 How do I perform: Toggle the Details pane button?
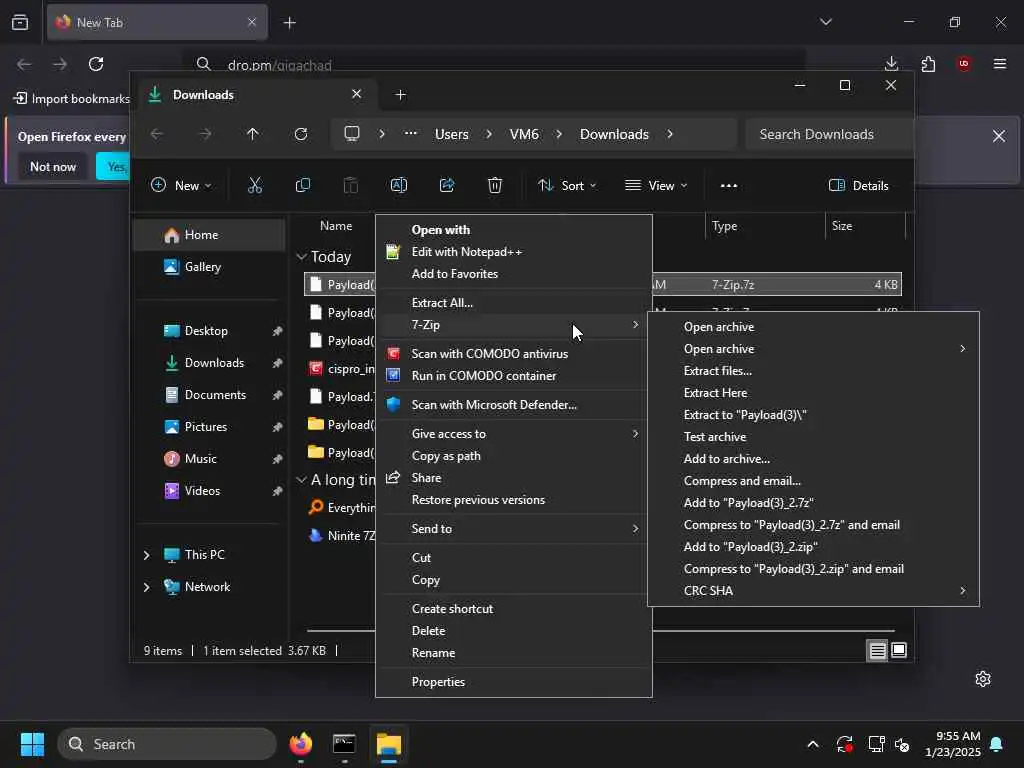(x=858, y=185)
